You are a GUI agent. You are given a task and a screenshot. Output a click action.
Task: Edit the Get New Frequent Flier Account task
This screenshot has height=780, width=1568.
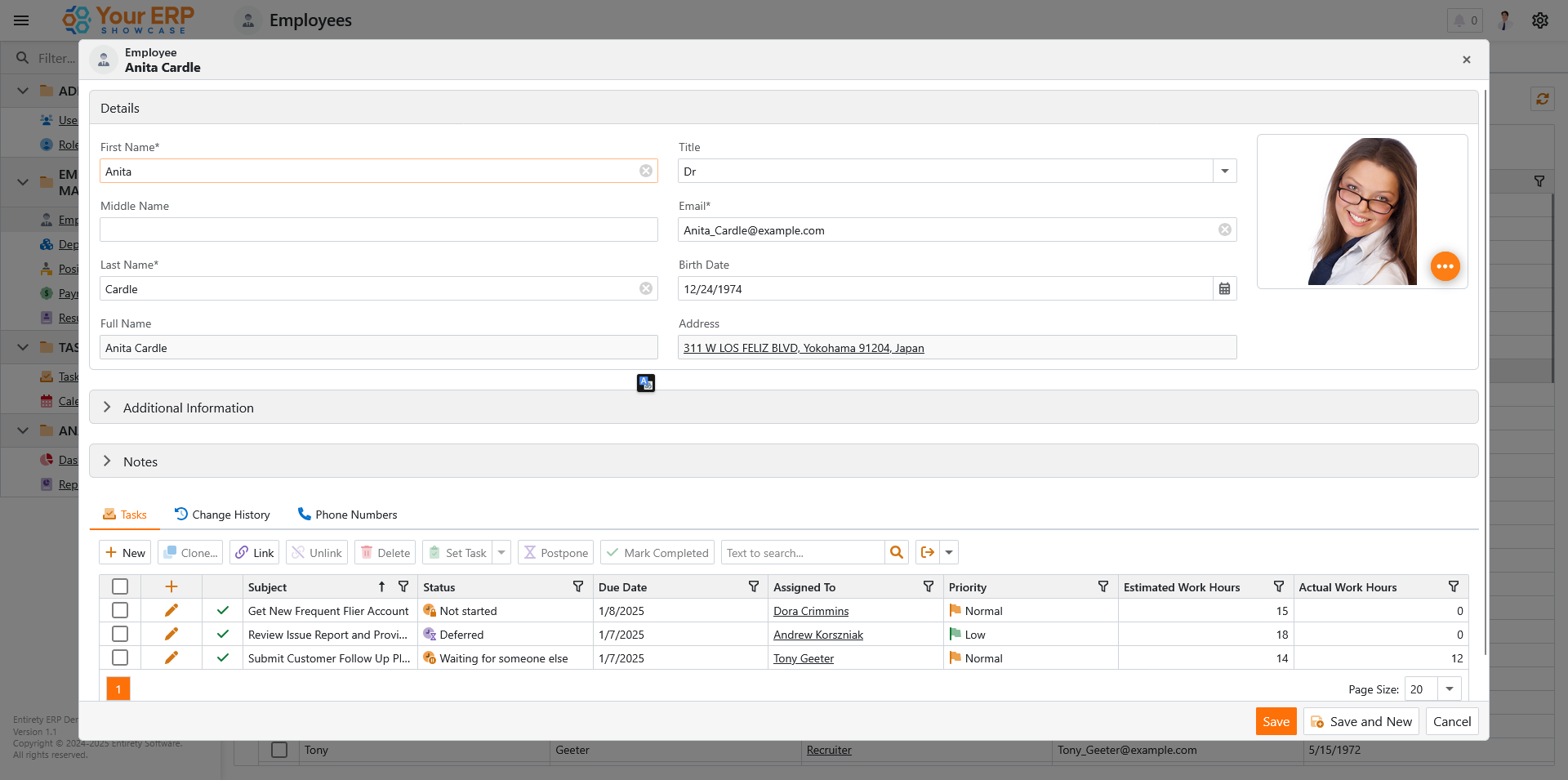point(171,611)
